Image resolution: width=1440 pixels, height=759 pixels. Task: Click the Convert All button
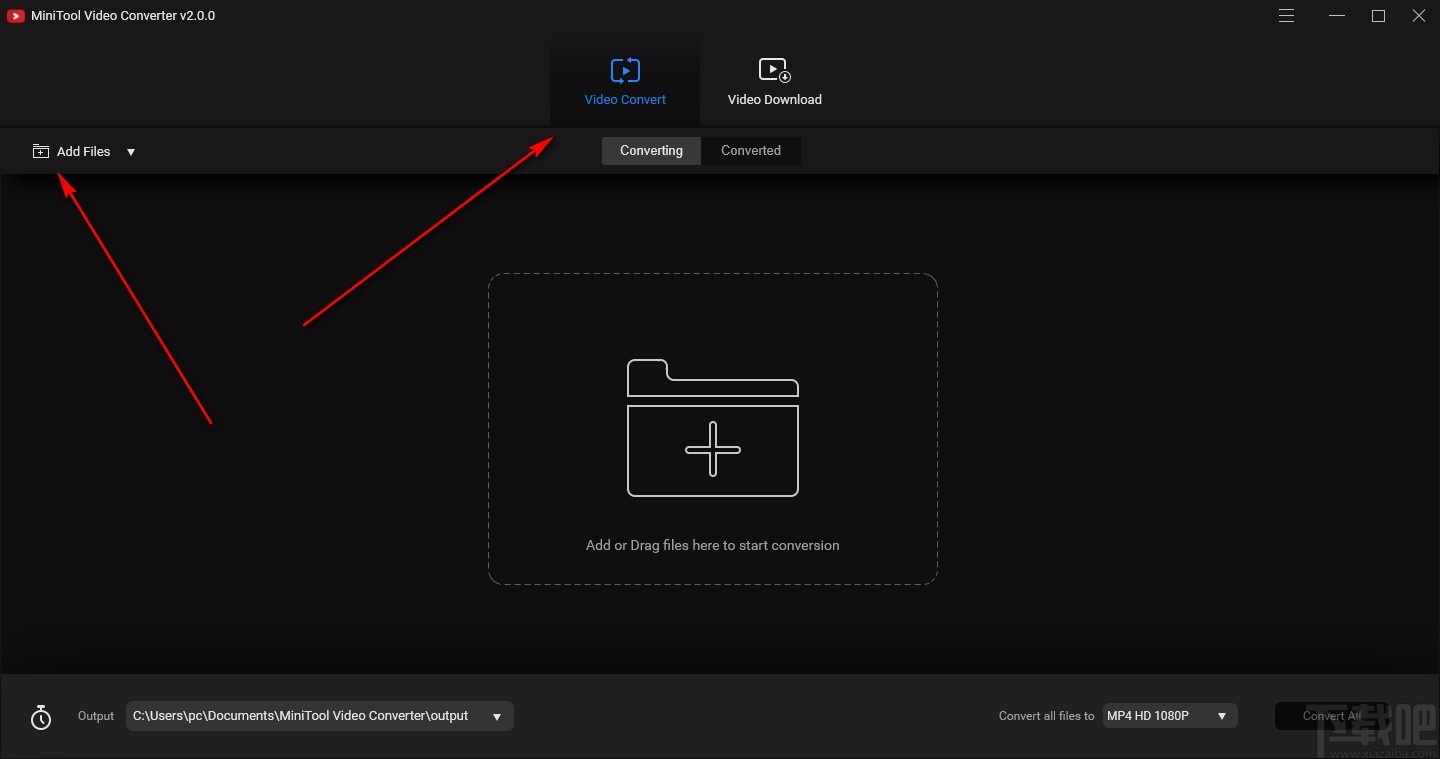click(x=1331, y=716)
